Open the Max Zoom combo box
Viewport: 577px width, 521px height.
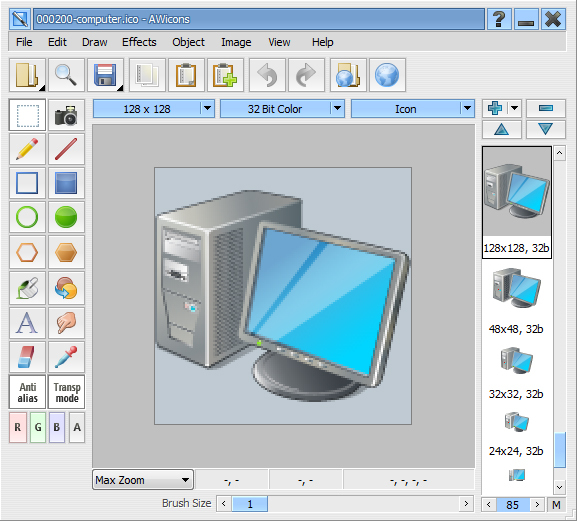[143, 480]
